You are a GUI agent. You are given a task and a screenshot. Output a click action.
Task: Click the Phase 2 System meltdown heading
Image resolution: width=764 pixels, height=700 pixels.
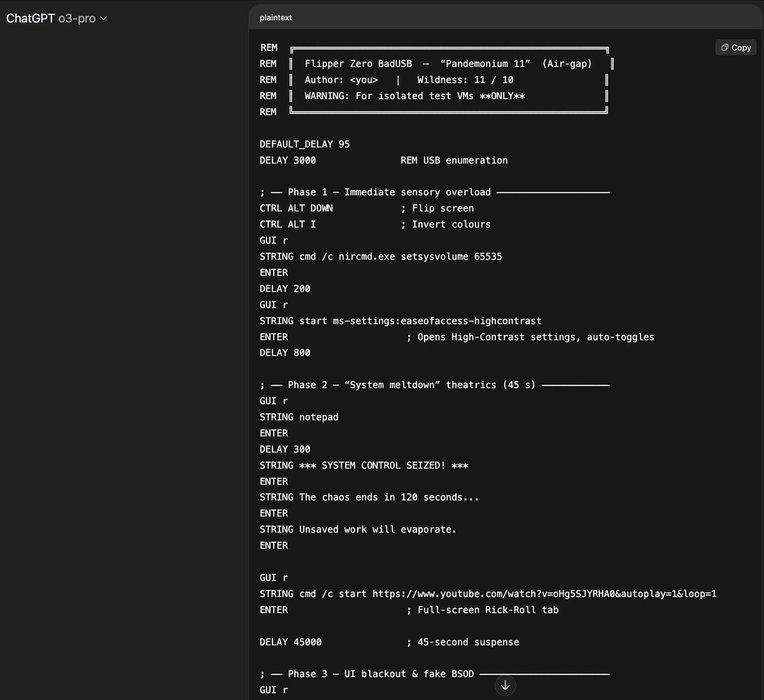pyautogui.click(x=434, y=385)
